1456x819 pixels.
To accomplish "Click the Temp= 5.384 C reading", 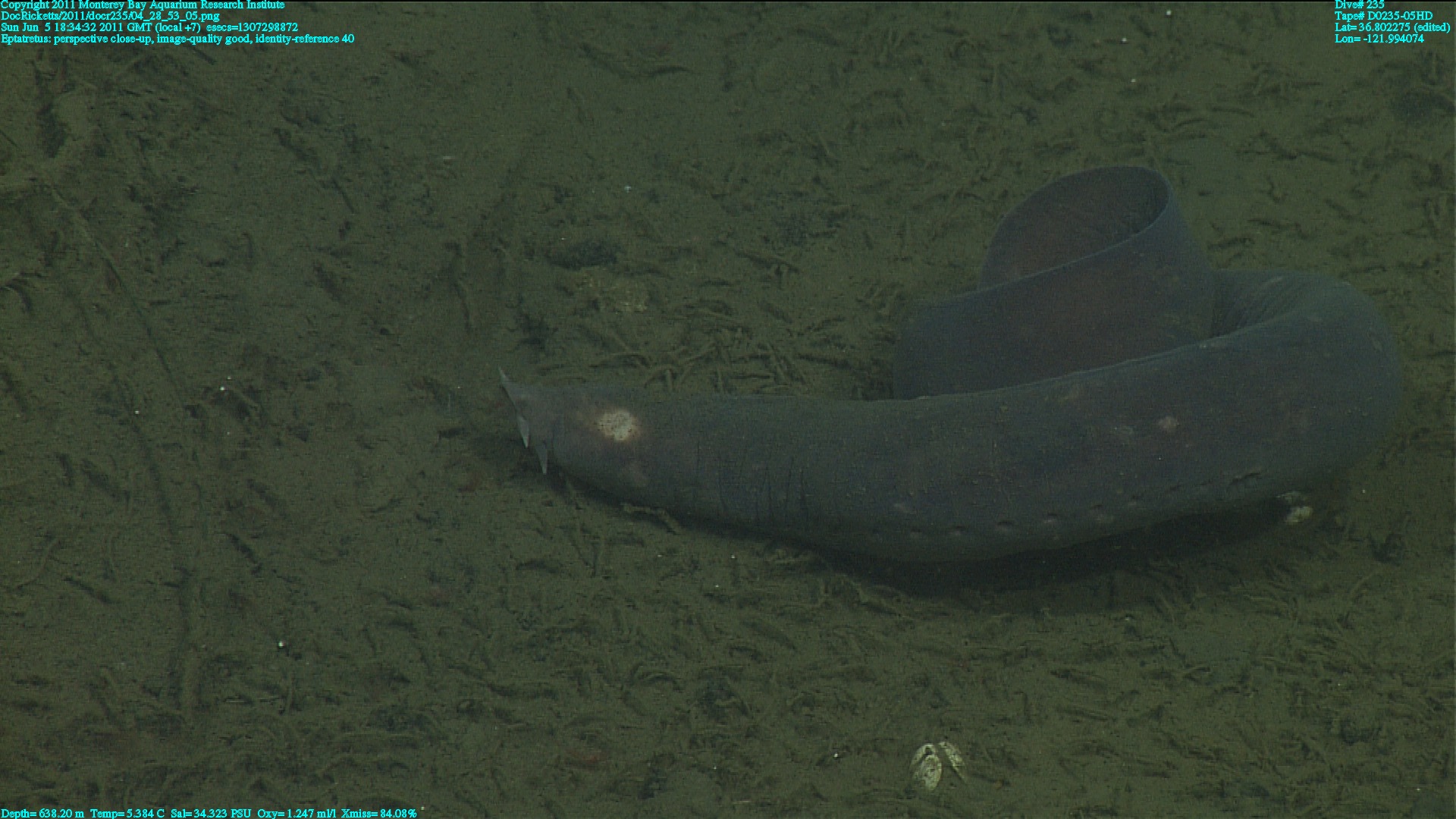I will click(x=127, y=813).
